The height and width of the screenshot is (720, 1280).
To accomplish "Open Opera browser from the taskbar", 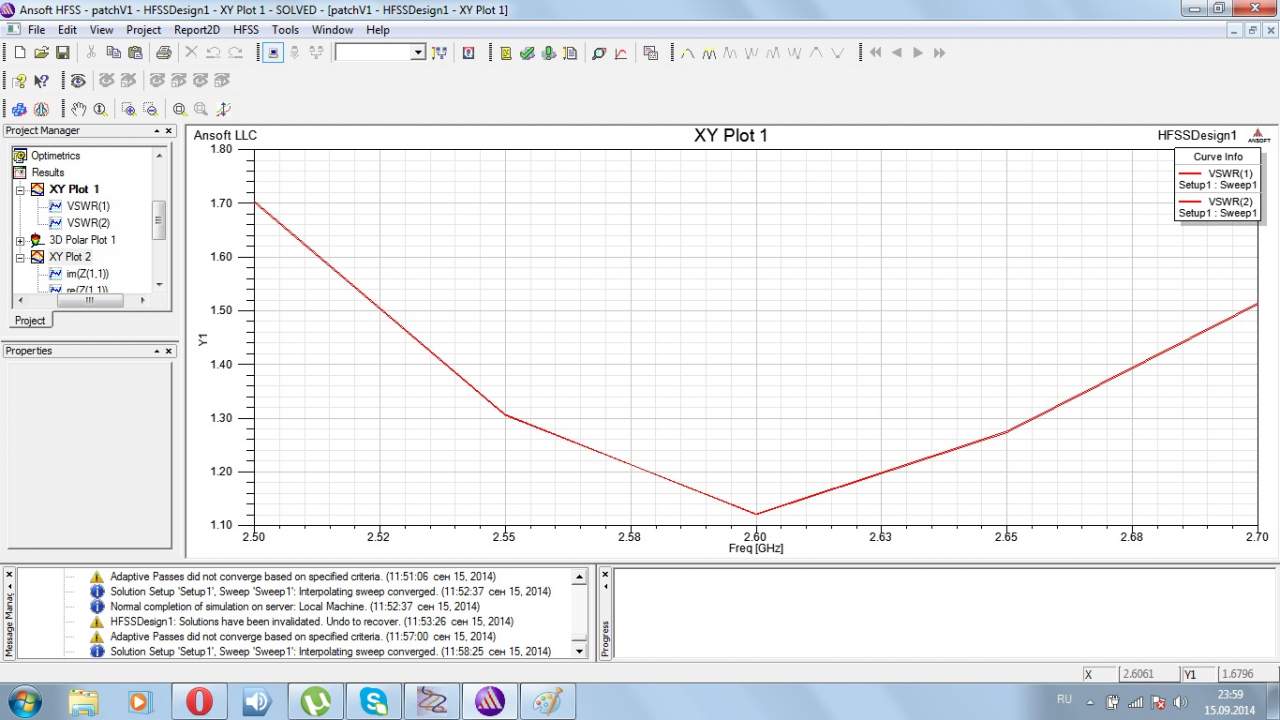I will [x=199, y=701].
